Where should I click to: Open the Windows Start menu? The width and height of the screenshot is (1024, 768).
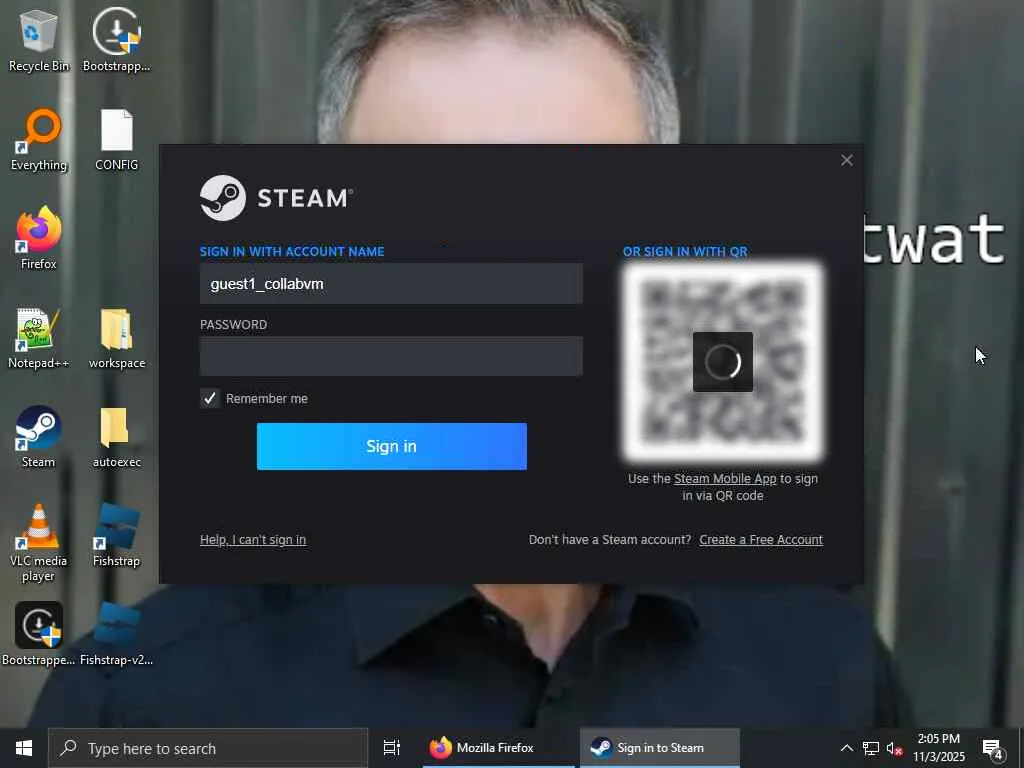[24, 748]
